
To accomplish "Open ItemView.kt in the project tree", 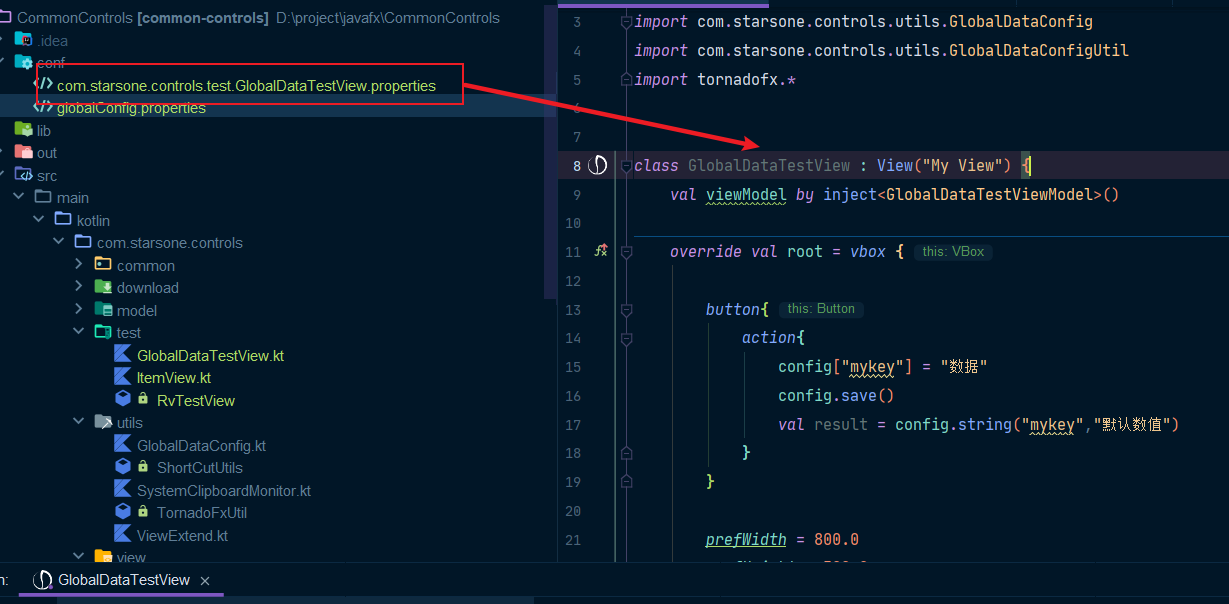I will [174, 377].
